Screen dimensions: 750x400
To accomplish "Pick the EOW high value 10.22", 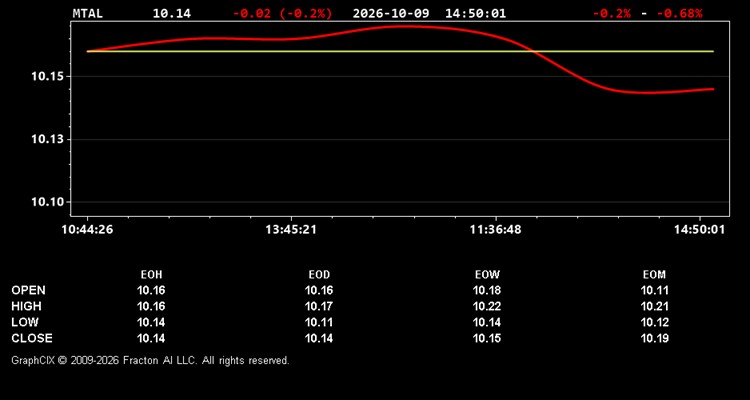I will pos(487,306).
